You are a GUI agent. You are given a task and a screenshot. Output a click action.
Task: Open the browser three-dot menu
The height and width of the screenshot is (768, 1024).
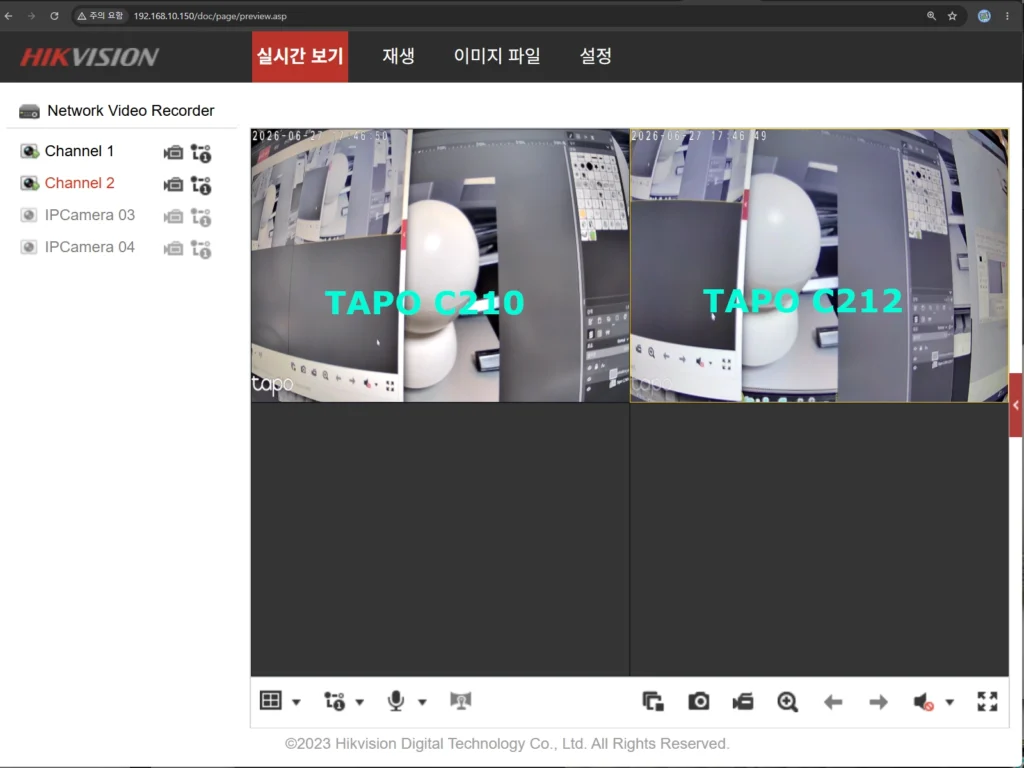pos(1007,16)
